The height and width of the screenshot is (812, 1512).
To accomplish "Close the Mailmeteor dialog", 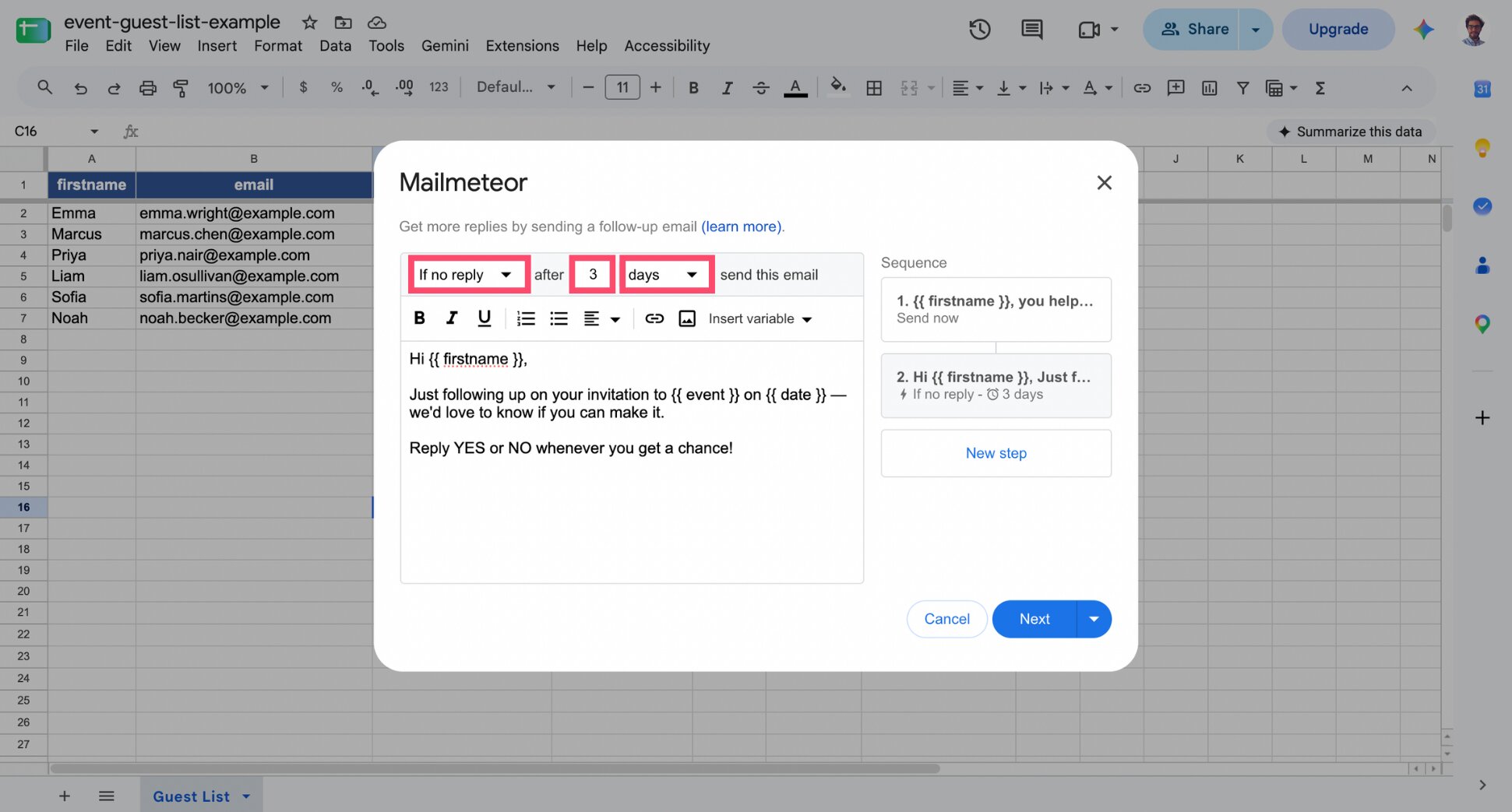I will pos(1104,182).
